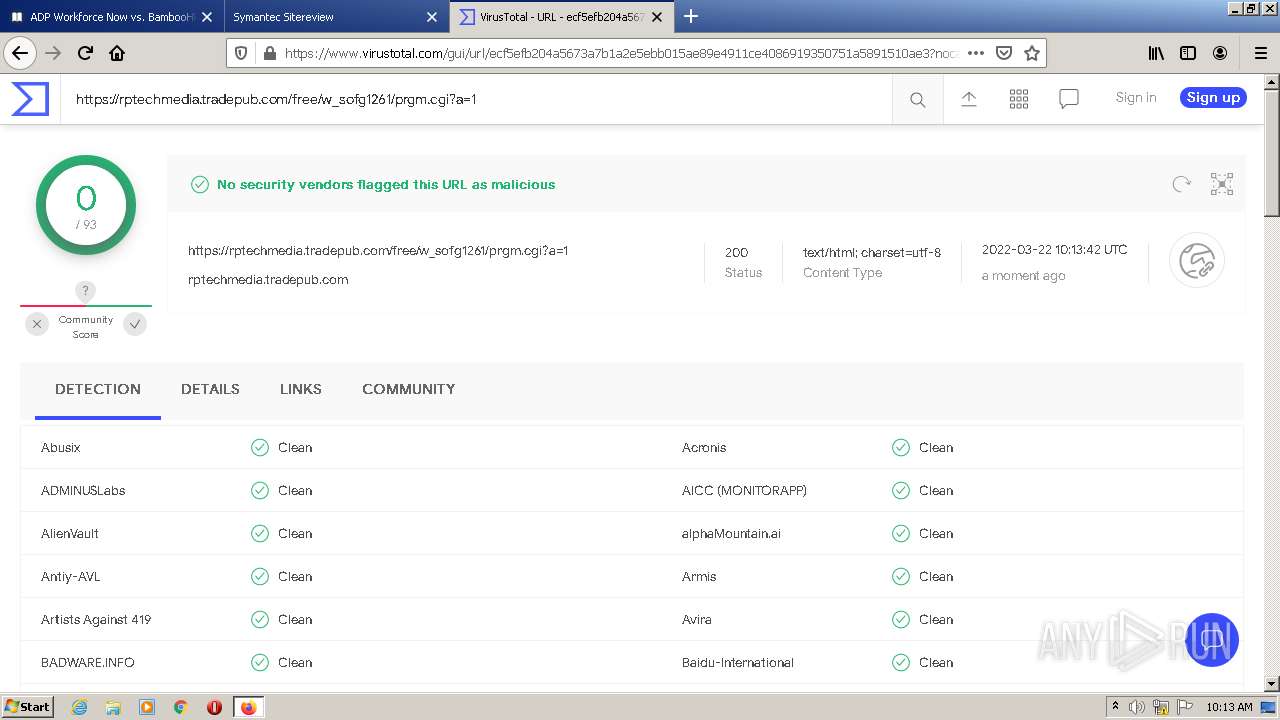Click the Avira vendor name
This screenshot has width=1280, height=720.
(x=697, y=619)
